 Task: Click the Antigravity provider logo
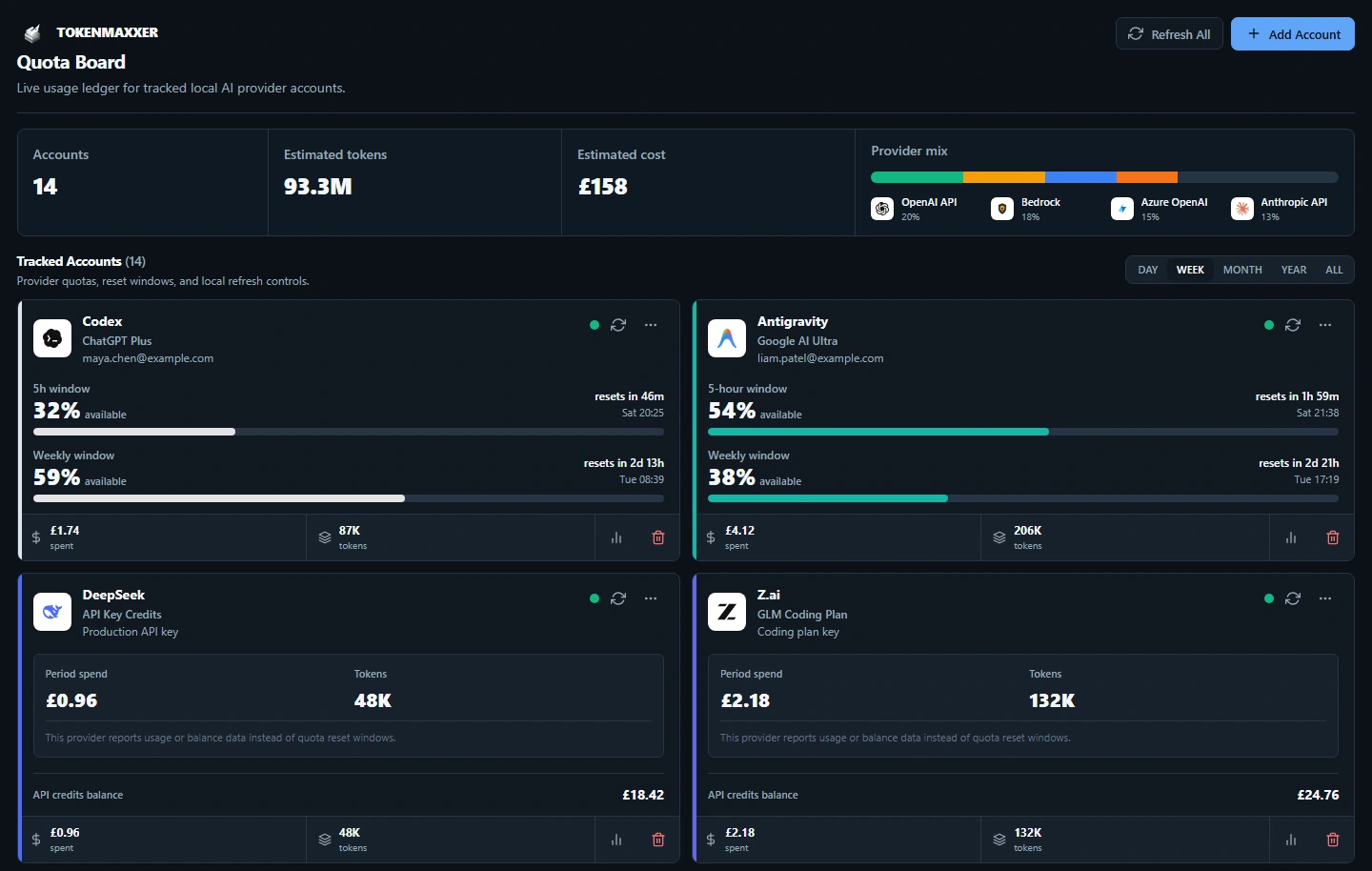point(727,338)
